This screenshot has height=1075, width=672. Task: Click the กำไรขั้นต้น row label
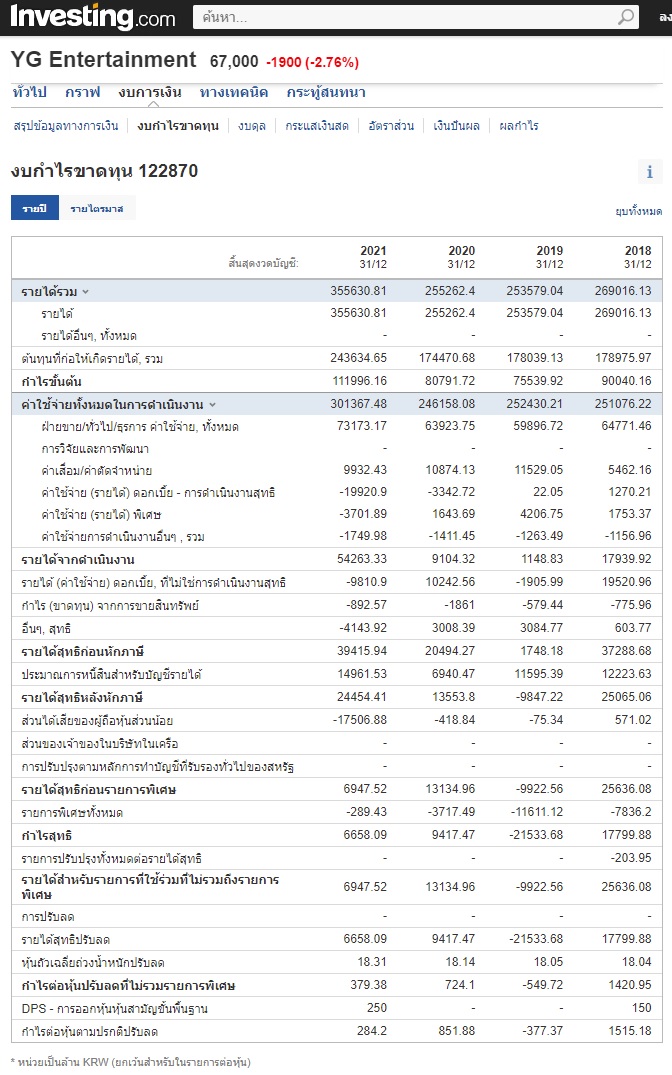point(51,382)
